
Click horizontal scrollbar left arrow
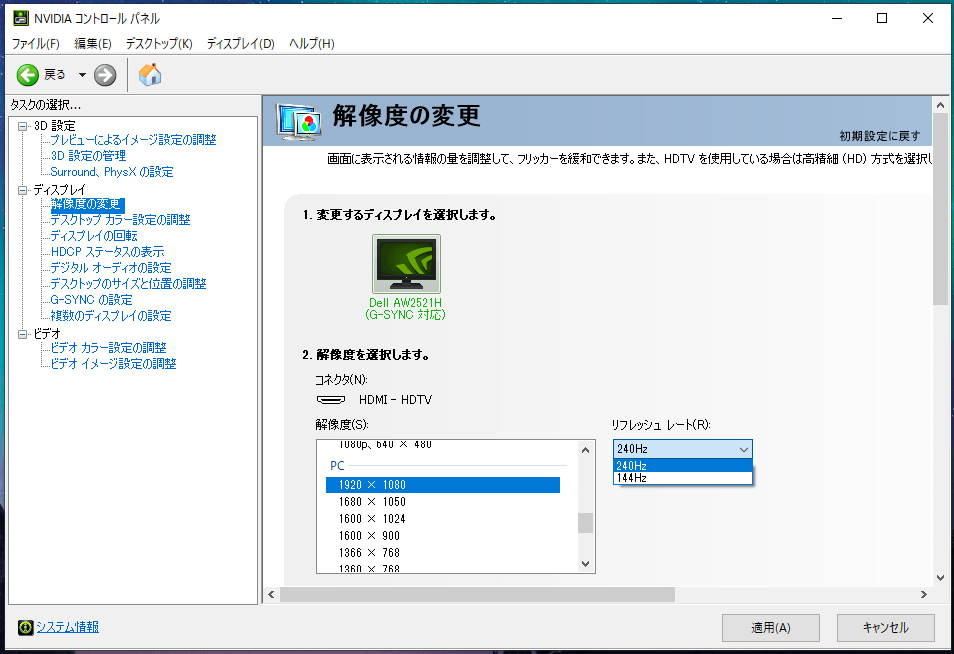click(x=271, y=594)
